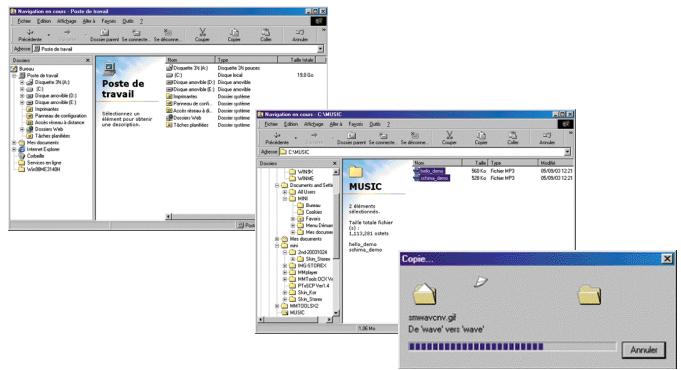The image size is (681, 370).
Task: Open Fichier menu in Poste de travail window
Action: point(24,21)
